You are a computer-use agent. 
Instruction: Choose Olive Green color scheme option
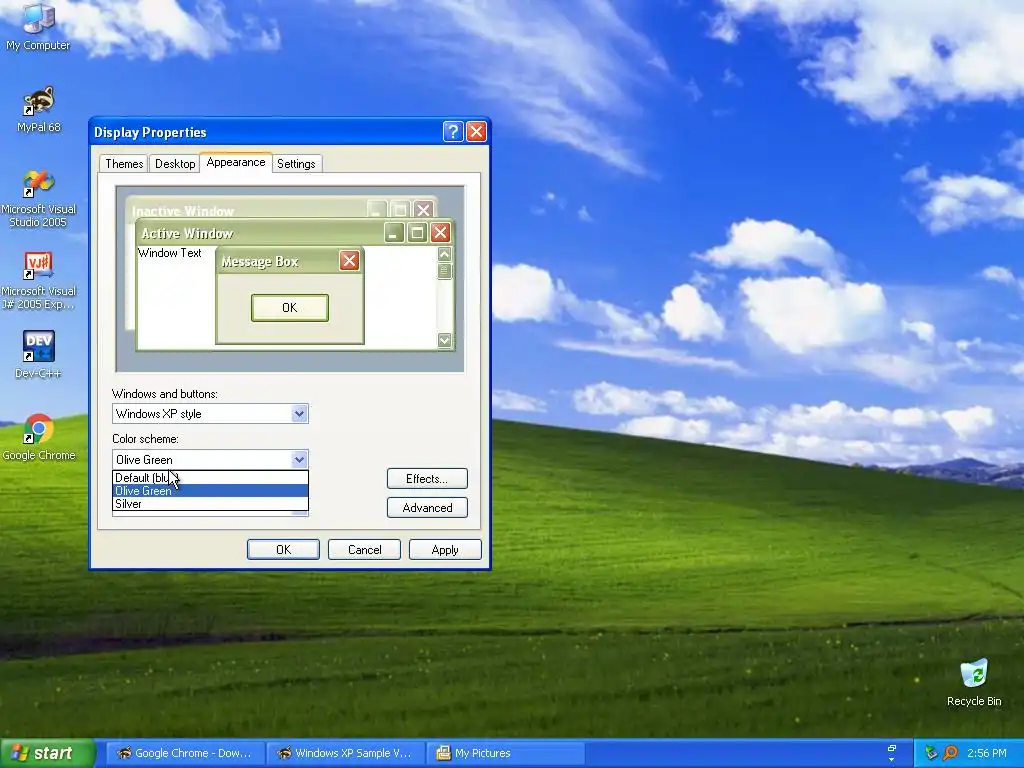(x=210, y=491)
